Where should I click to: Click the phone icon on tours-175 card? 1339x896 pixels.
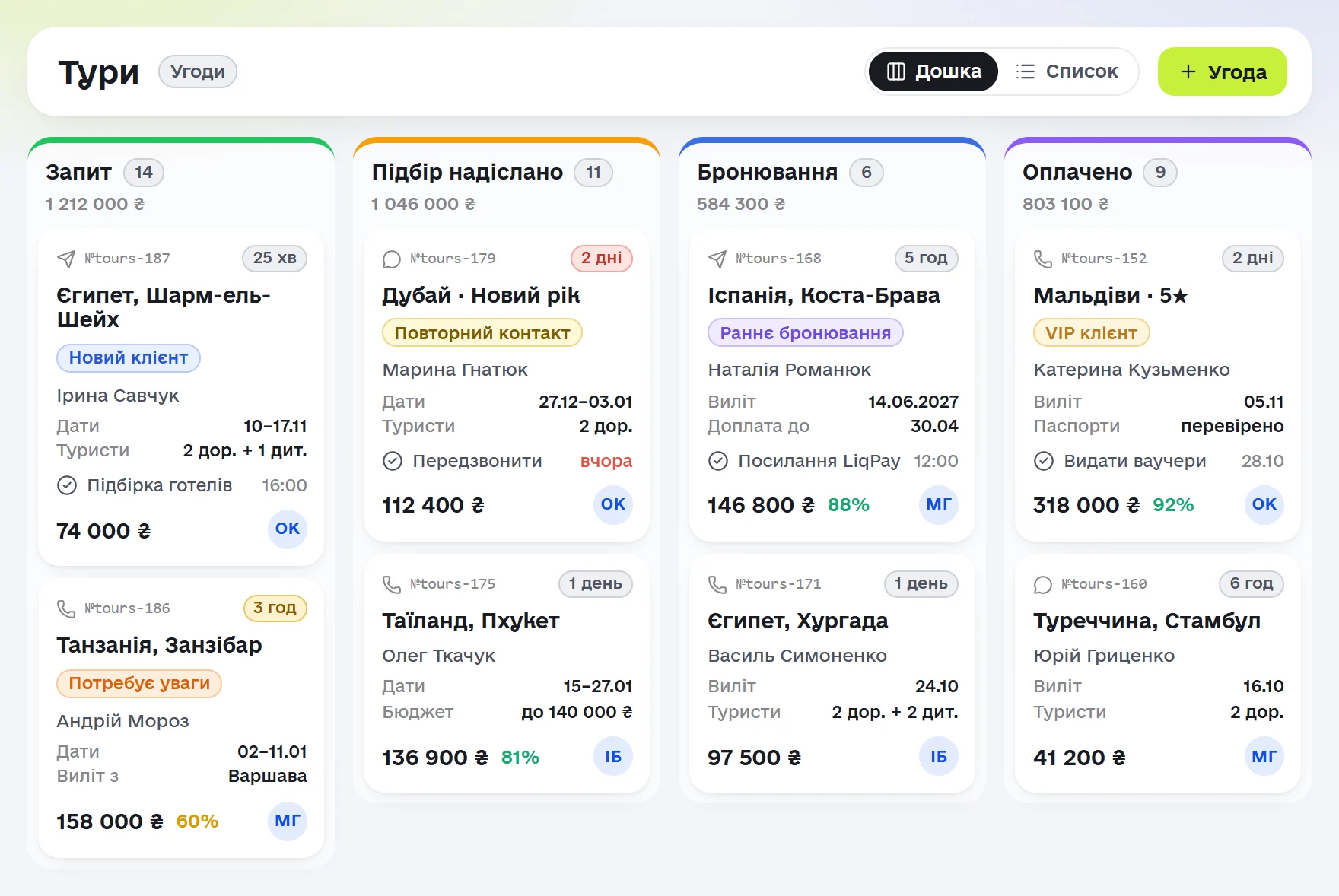click(x=392, y=585)
